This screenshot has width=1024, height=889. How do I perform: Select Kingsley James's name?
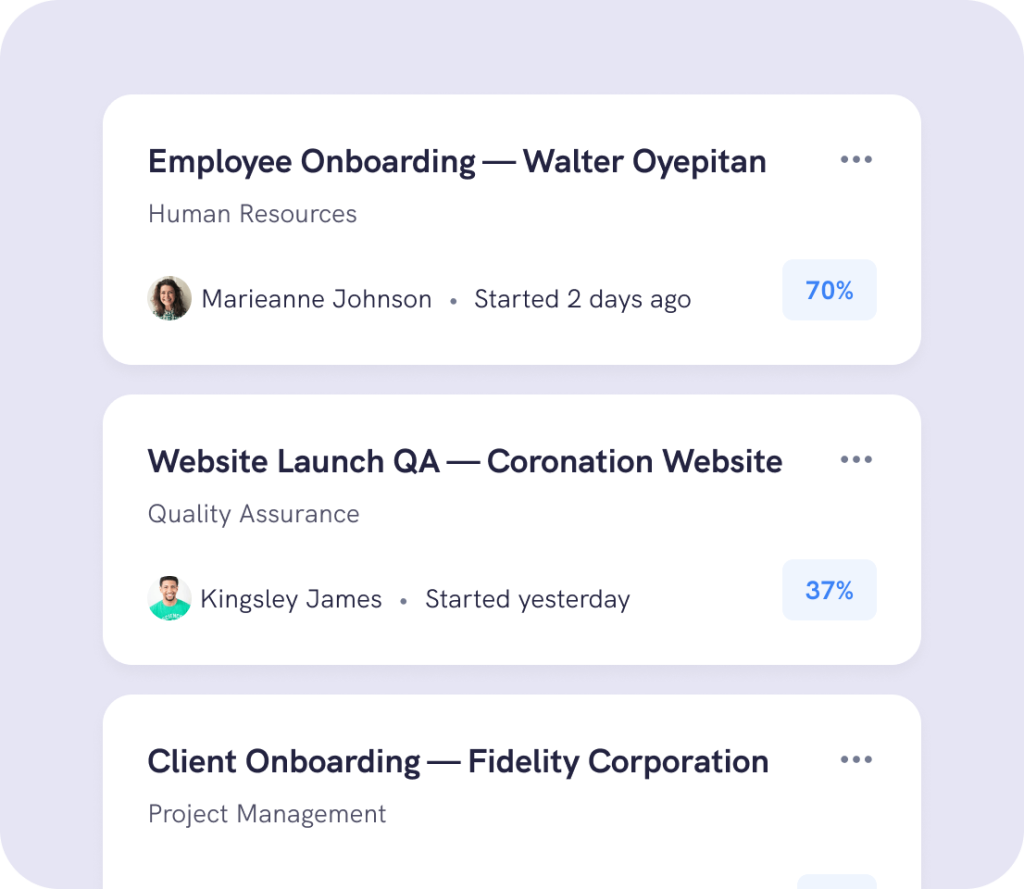click(x=291, y=598)
